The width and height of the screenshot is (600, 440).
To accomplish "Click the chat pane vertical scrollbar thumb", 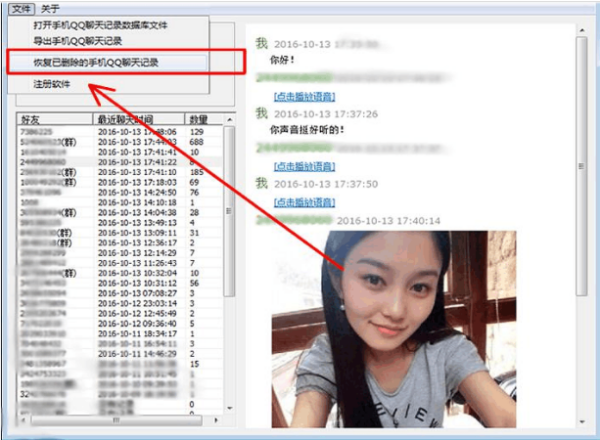I will [x=582, y=166].
